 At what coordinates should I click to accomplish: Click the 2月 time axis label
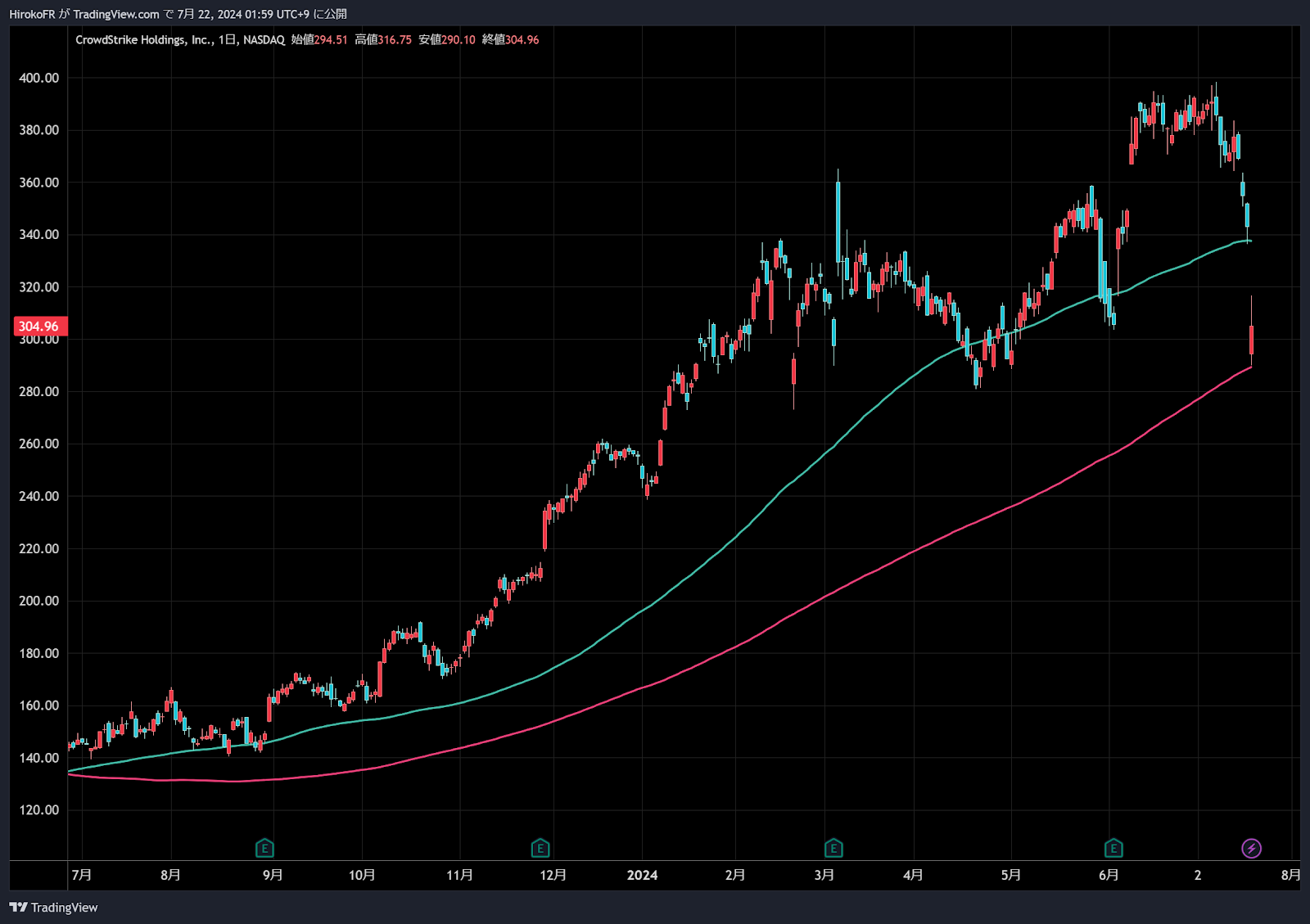point(735,875)
